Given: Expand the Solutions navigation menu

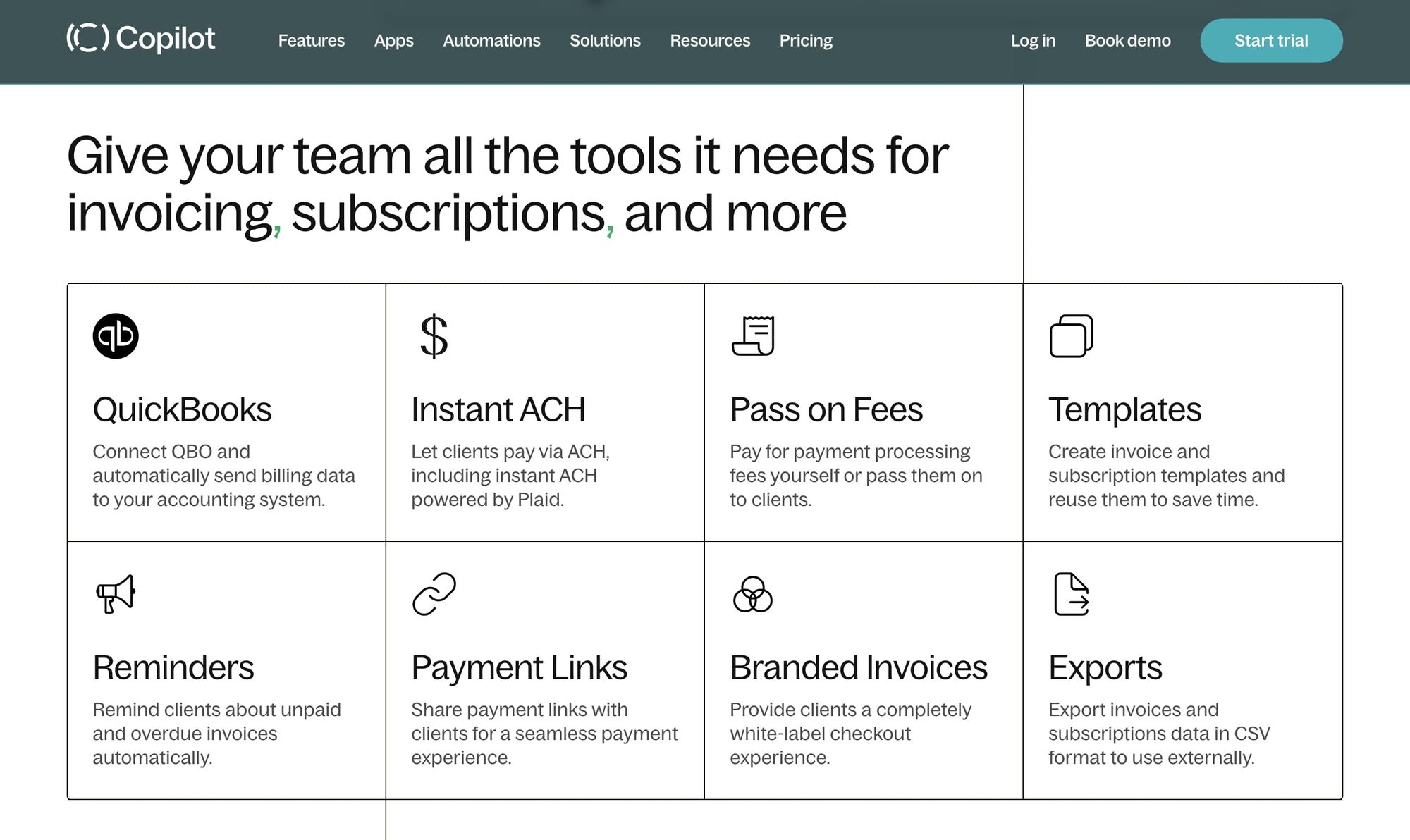Looking at the screenshot, I should [x=605, y=41].
